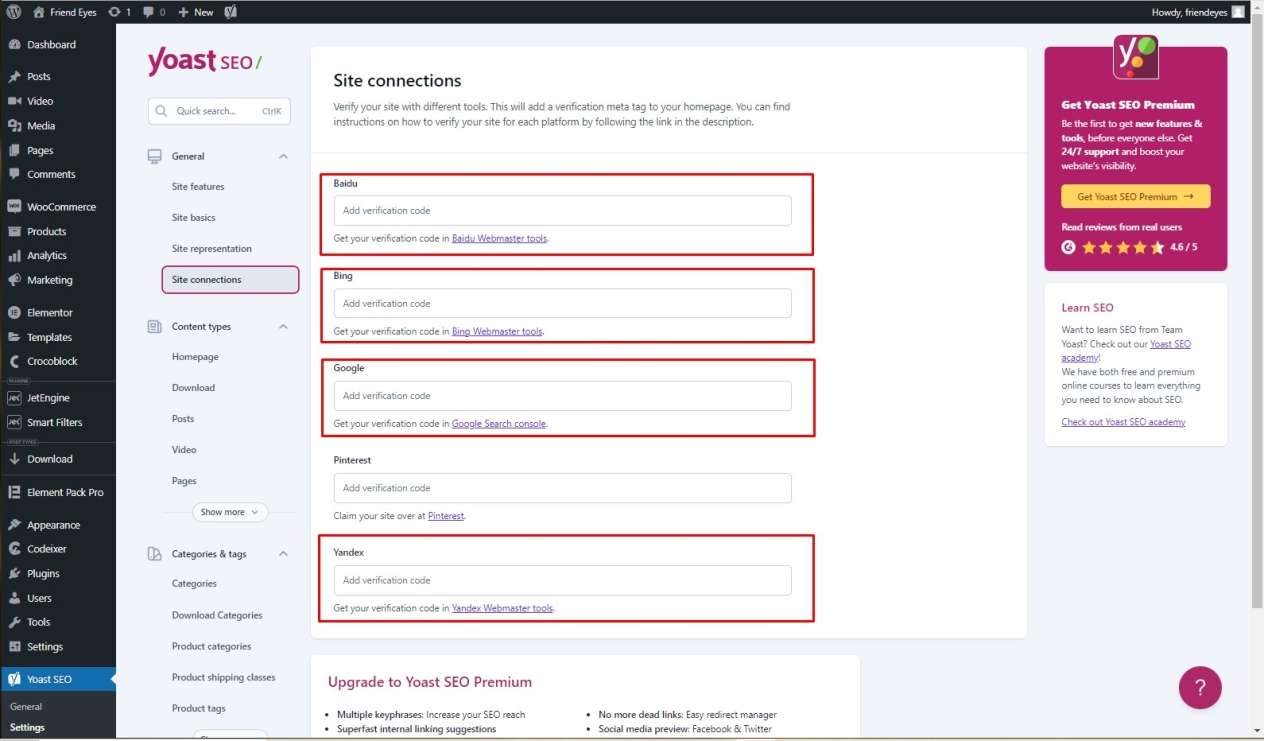Viewport: 1264px width, 741px height.
Task: Open Pages in admin sidebar
Action: [x=40, y=150]
